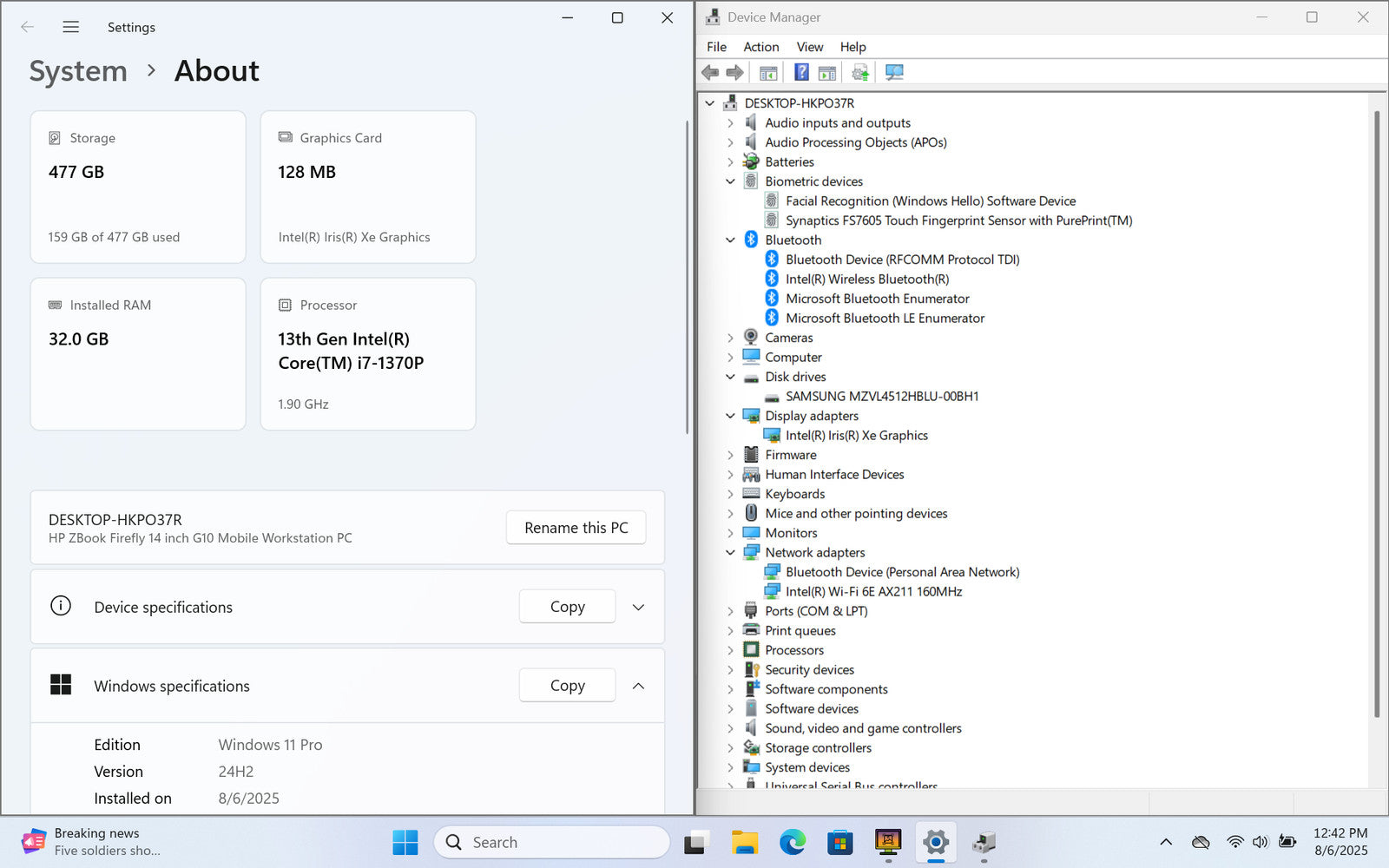1389x868 pixels.
Task: Click the Cameras webcam icon in device tree
Action: (x=751, y=338)
